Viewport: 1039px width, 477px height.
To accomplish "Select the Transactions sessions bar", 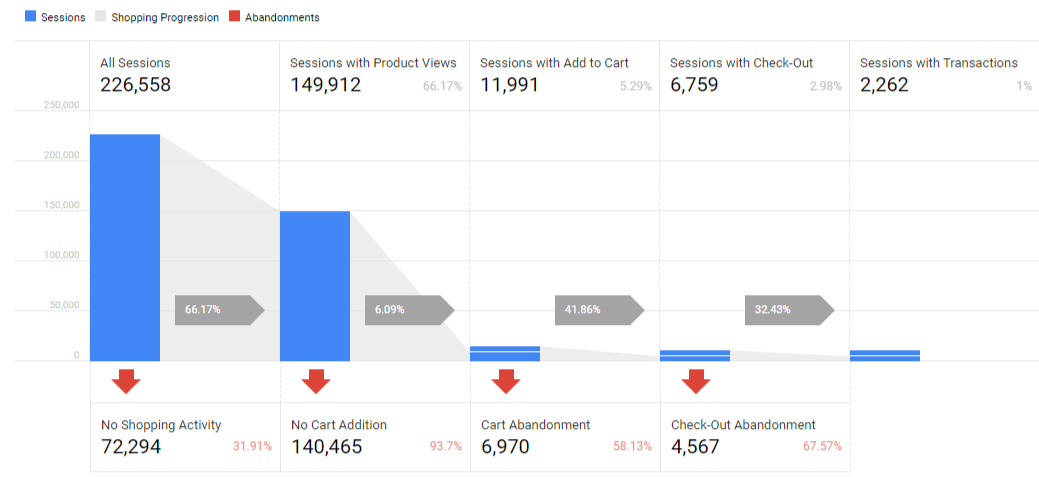I will pyautogui.click(x=884, y=355).
